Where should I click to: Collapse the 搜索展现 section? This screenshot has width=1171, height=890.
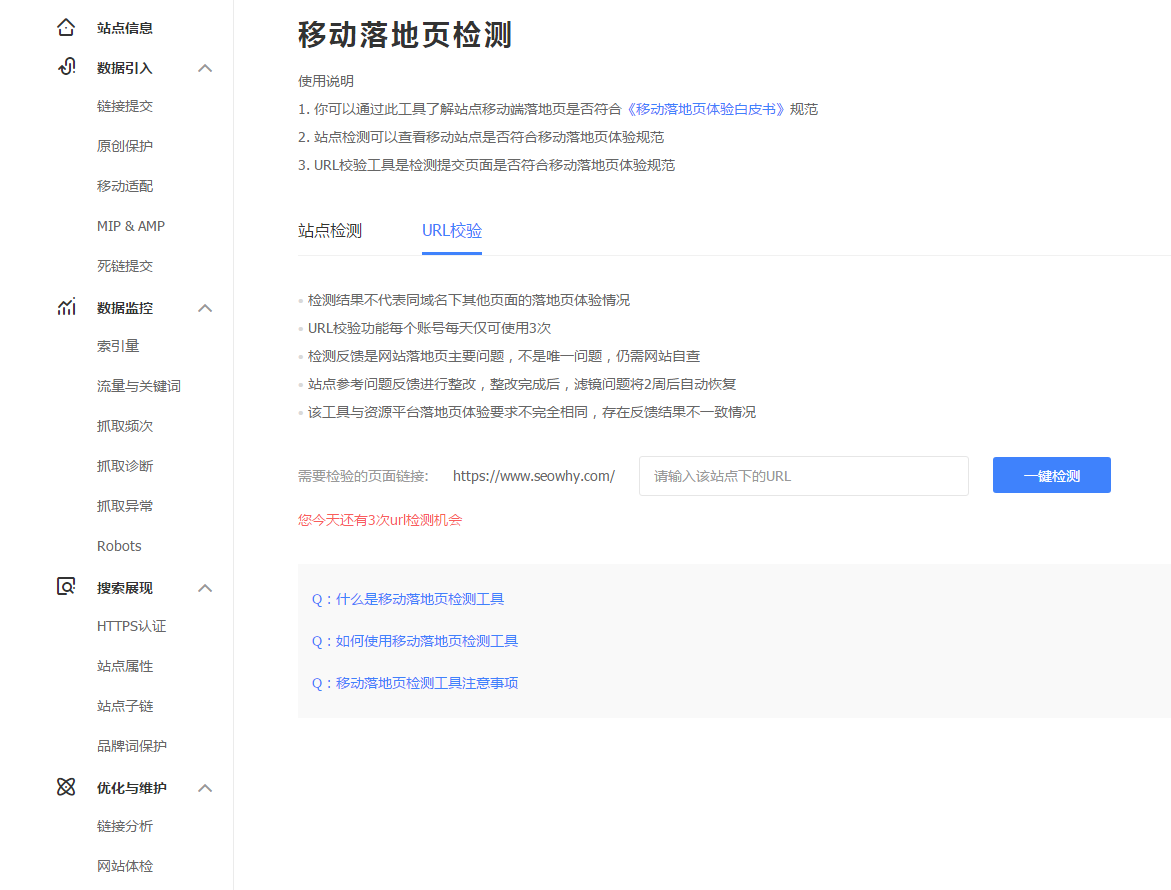click(205, 587)
